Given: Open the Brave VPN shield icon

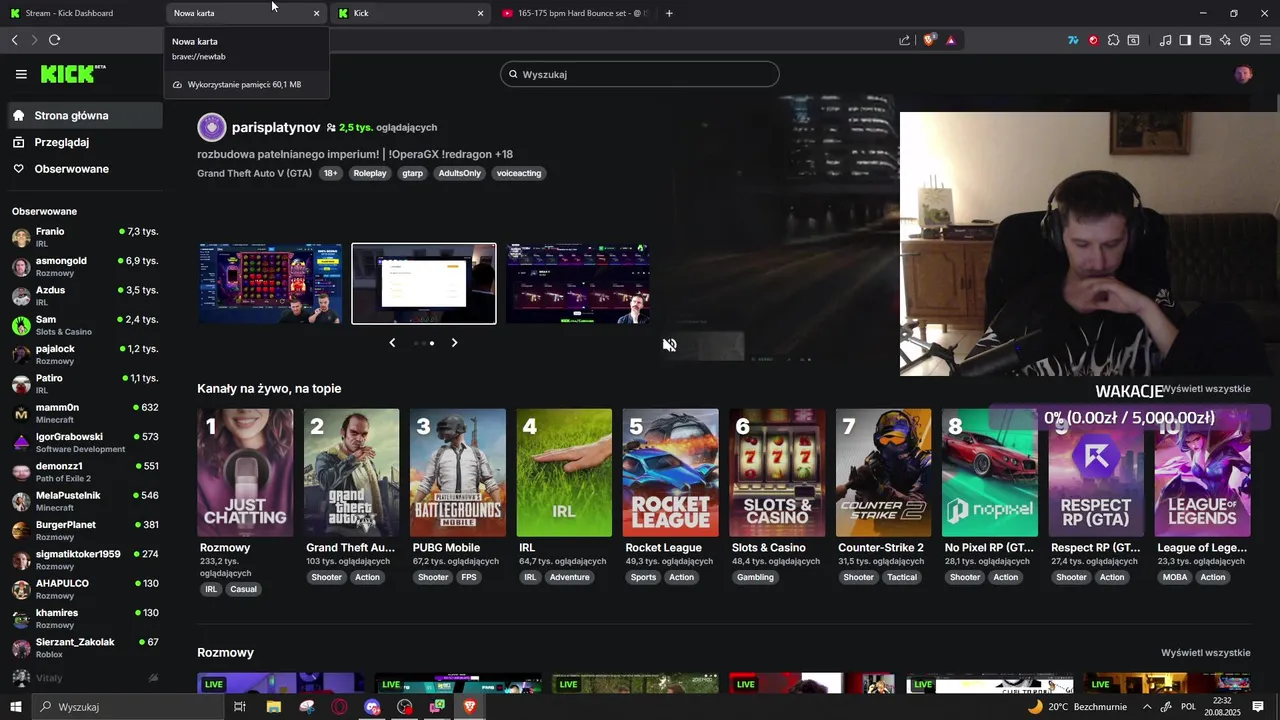Looking at the screenshot, I should pos(1245,40).
